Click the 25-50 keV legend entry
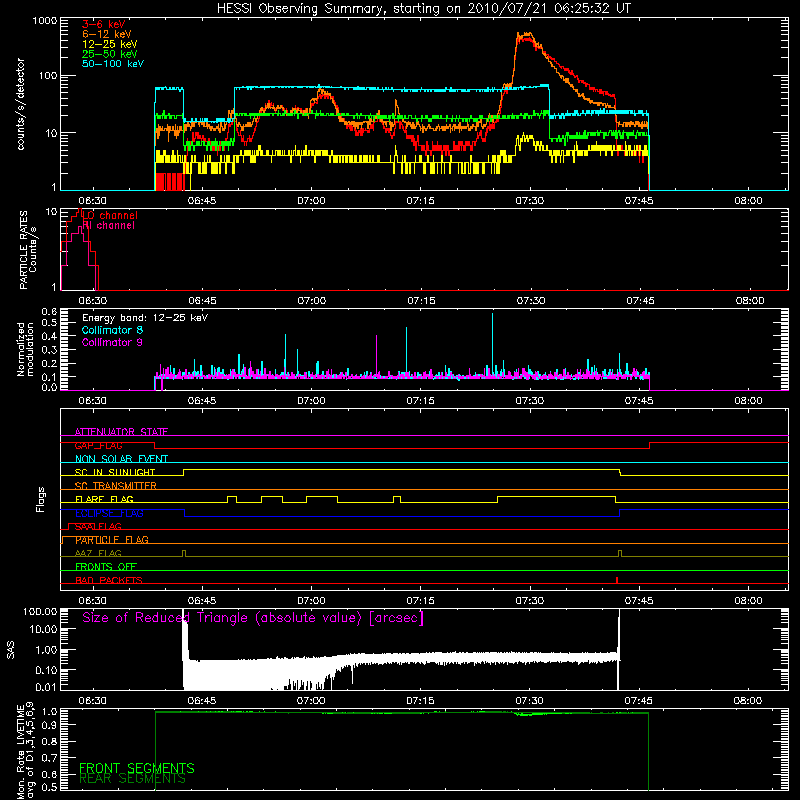 point(110,54)
